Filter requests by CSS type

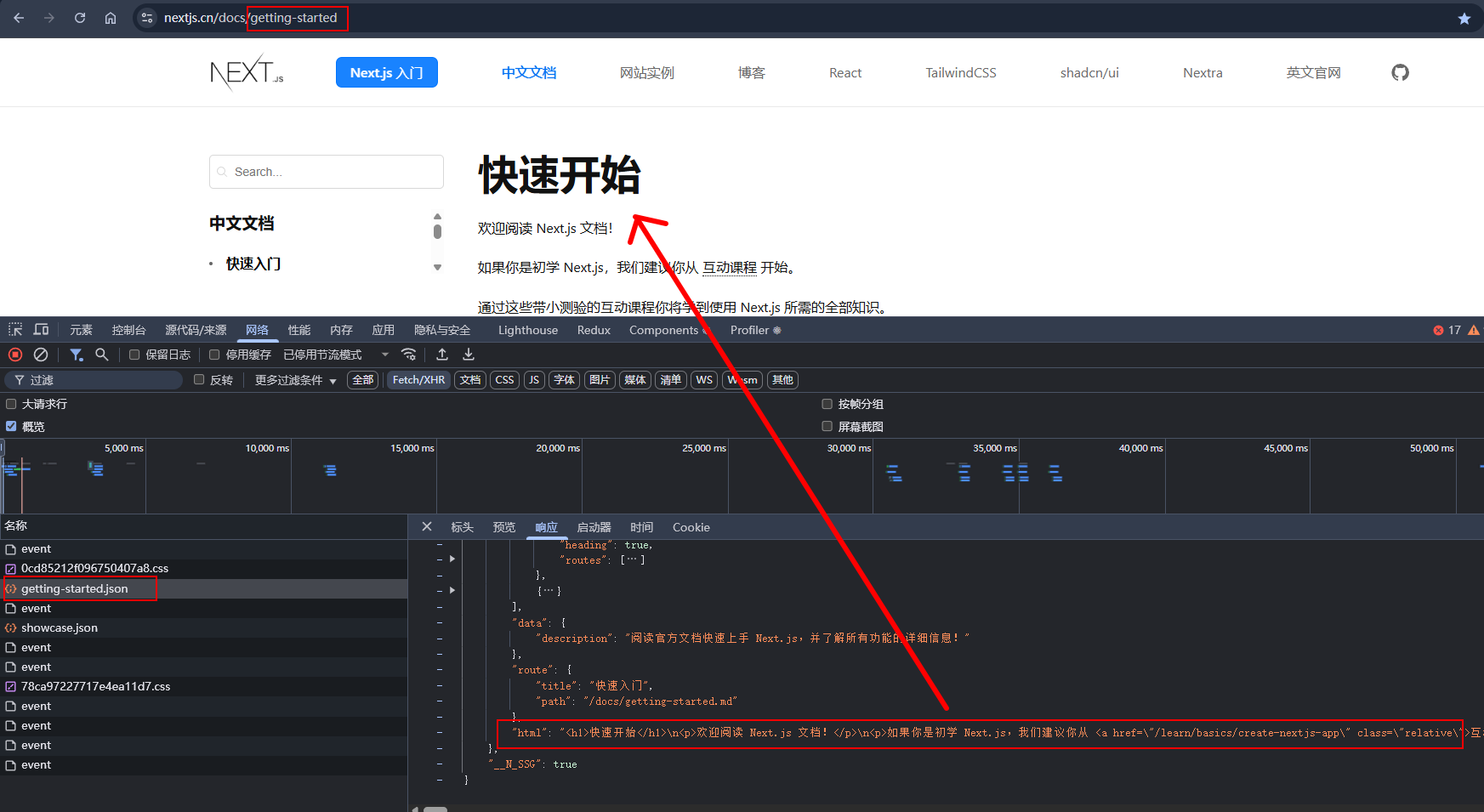(504, 380)
